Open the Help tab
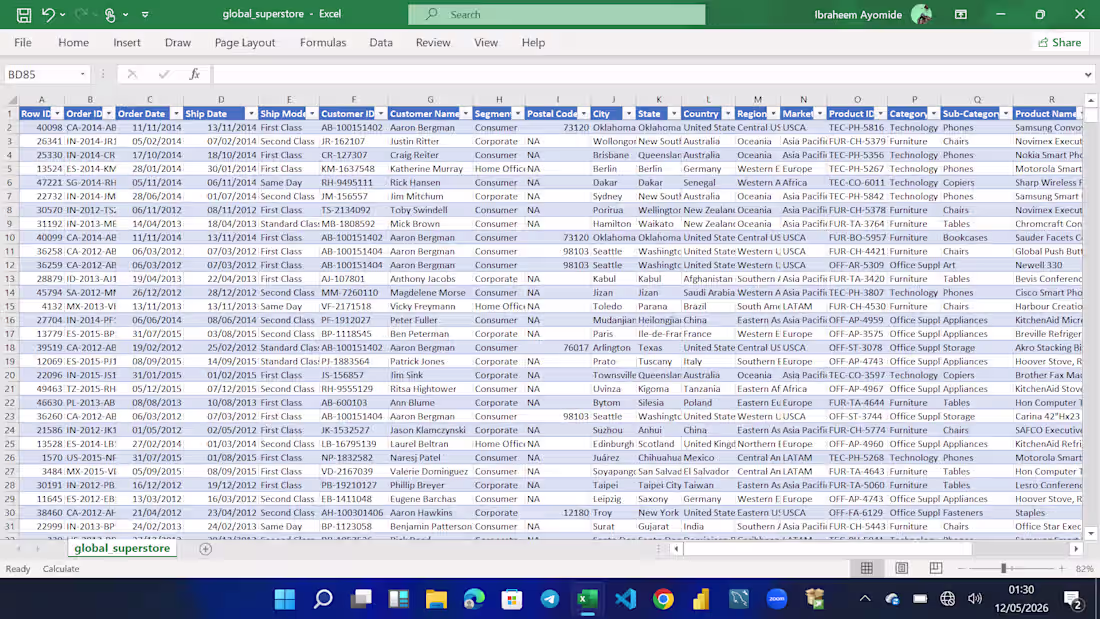Image resolution: width=1100 pixels, height=619 pixels. (x=533, y=42)
